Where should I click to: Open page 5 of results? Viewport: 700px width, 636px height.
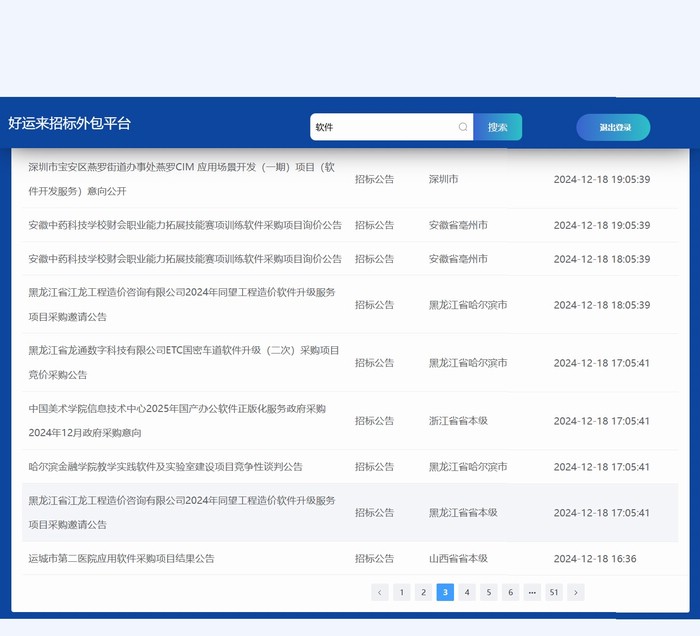tap(489, 592)
